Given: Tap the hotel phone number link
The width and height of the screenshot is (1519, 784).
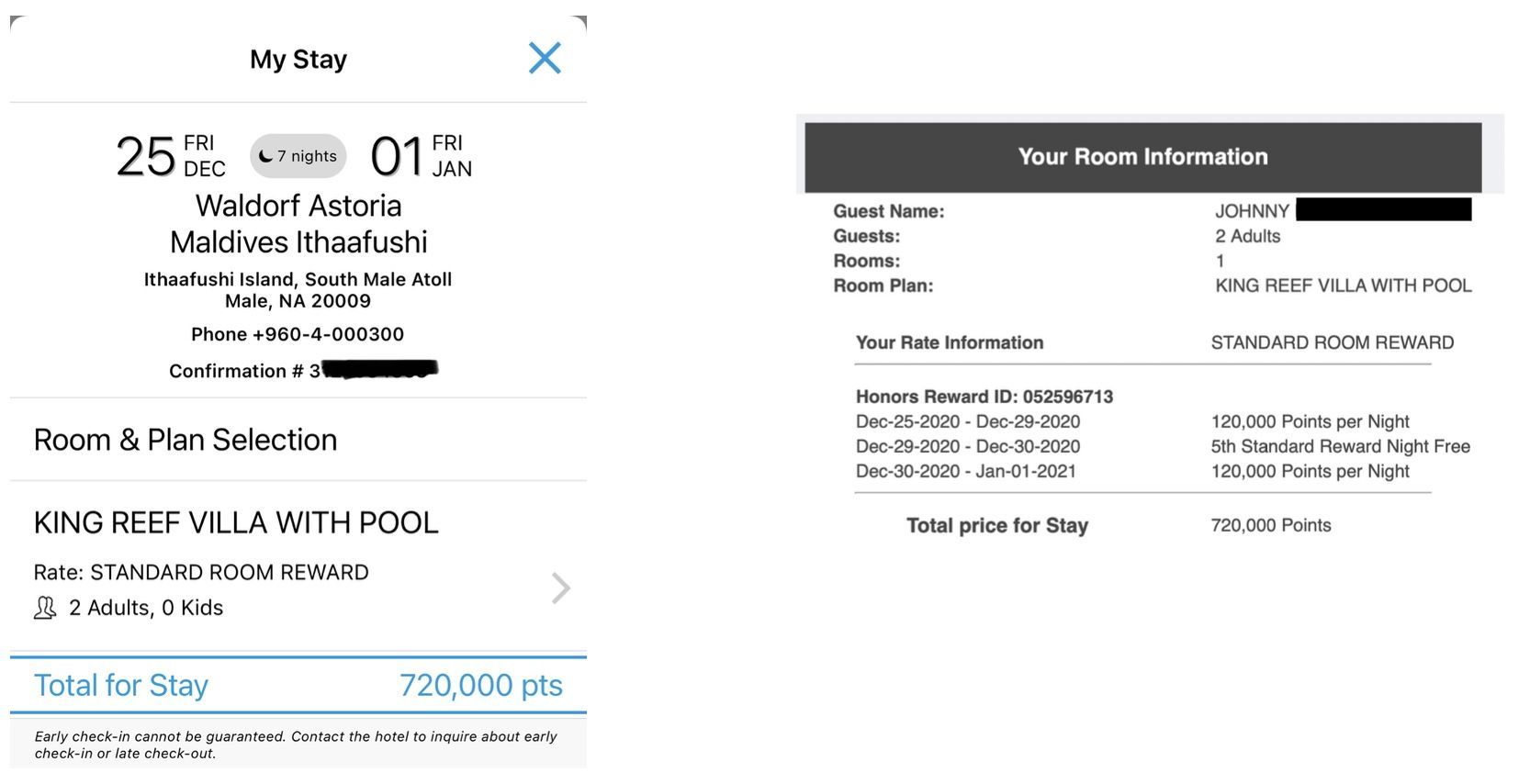Looking at the screenshot, I should point(298,334).
